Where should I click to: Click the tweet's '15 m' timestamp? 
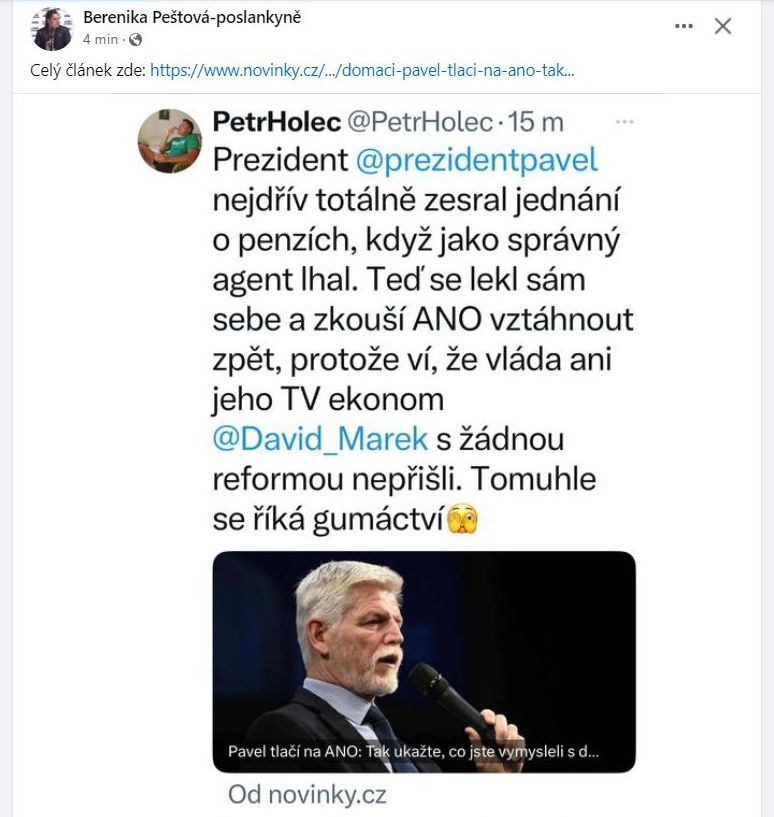[537, 122]
